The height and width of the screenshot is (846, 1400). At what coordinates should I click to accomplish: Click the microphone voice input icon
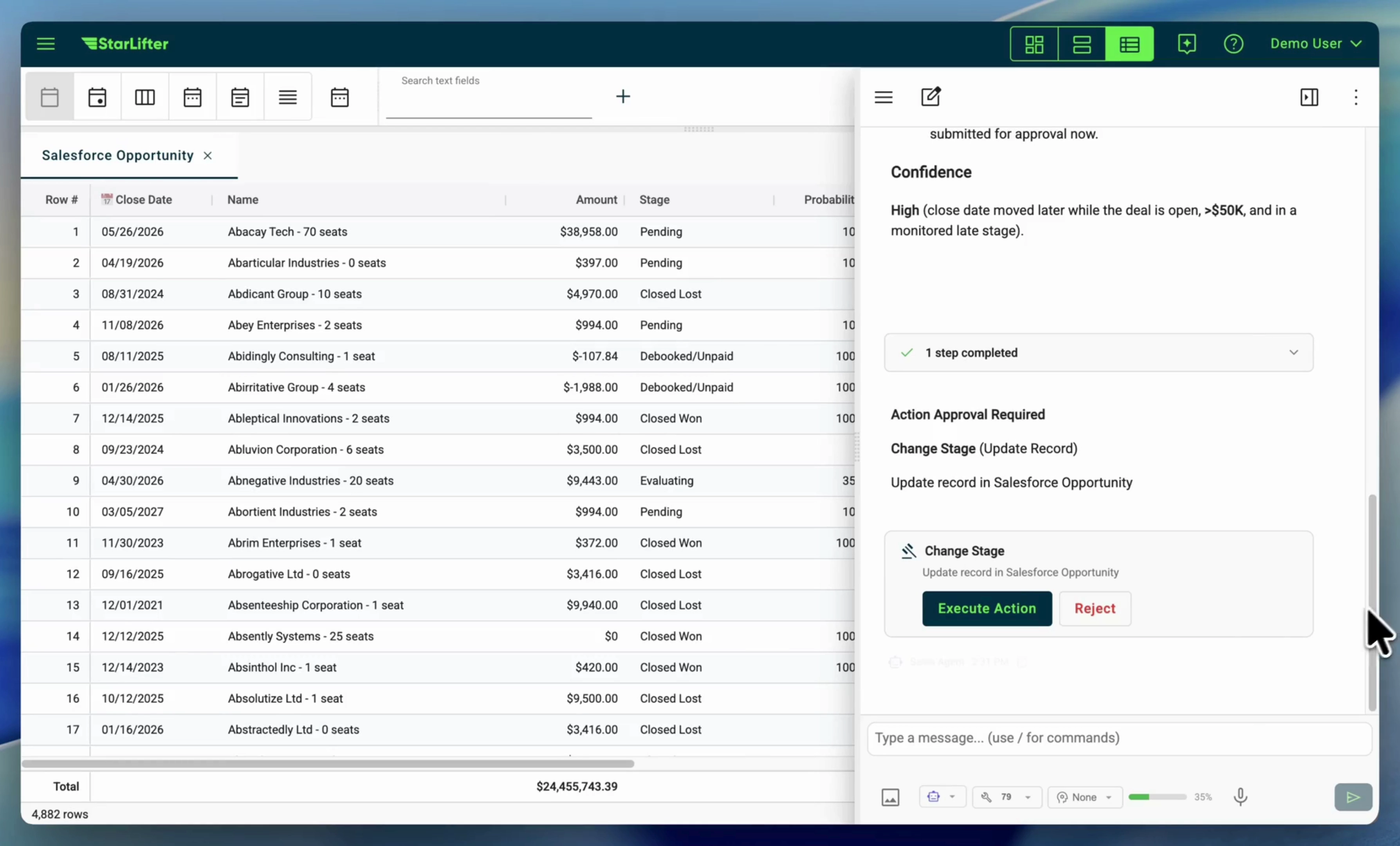tap(1240, 797)
